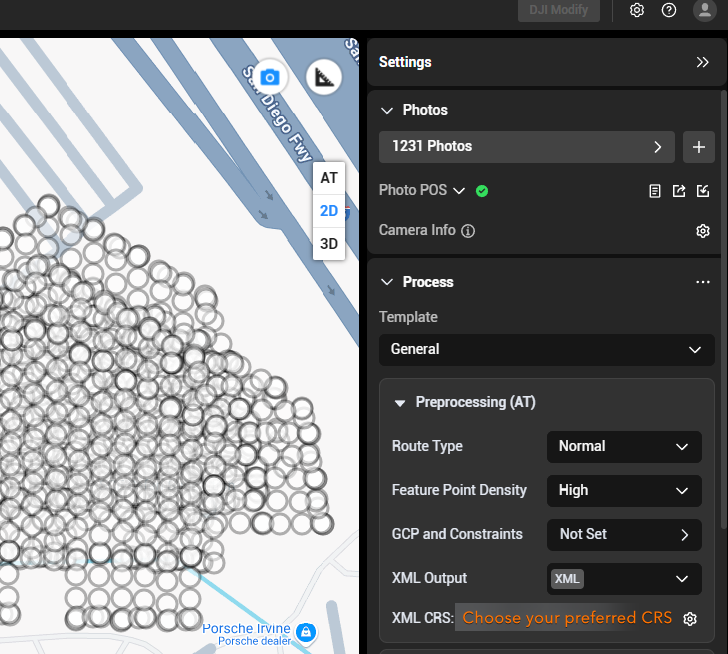Switch map view to 2D mode
The image size is (728, 654).
329,211
